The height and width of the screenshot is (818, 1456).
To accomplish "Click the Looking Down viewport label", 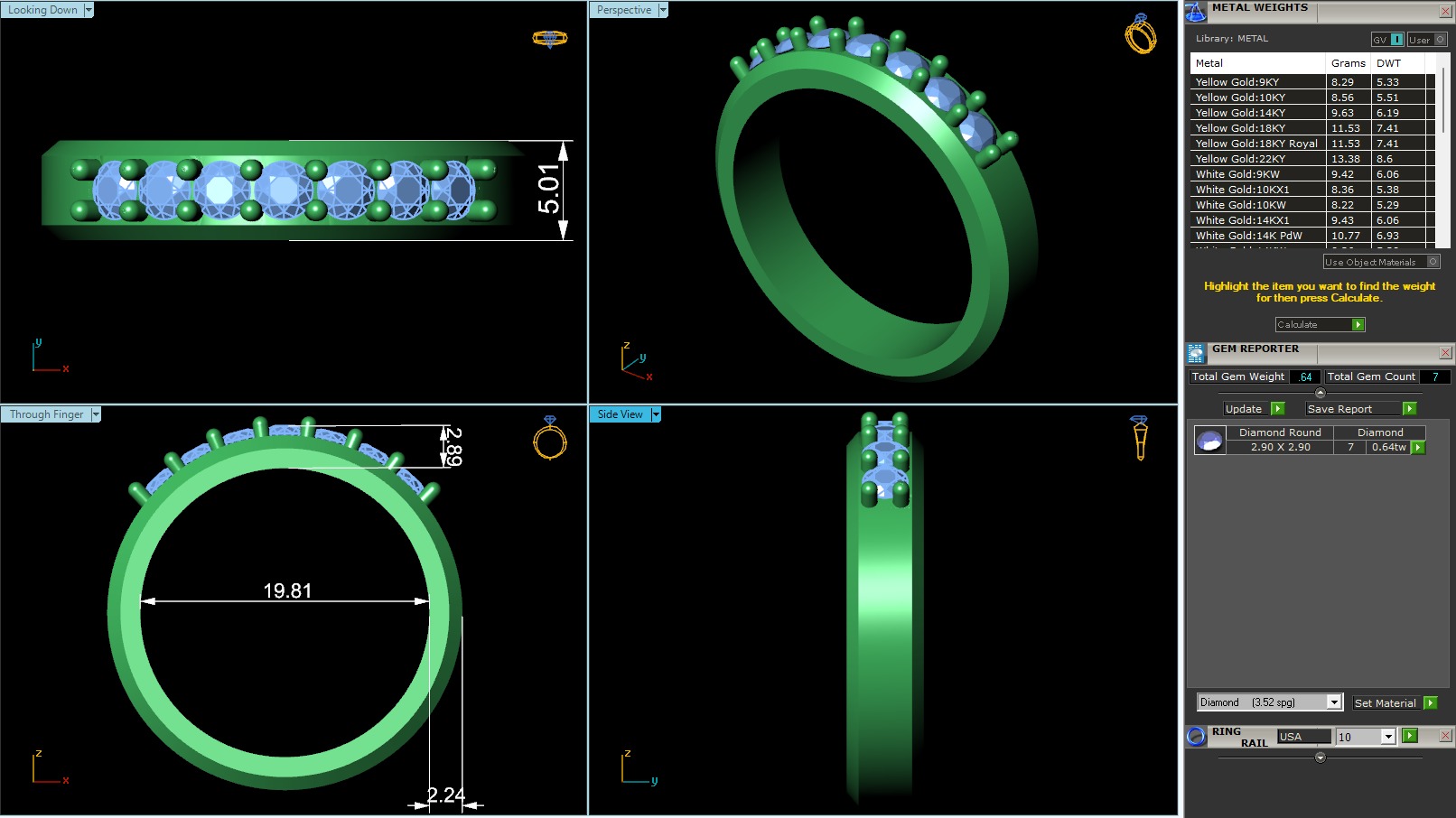I will (42, 10).
